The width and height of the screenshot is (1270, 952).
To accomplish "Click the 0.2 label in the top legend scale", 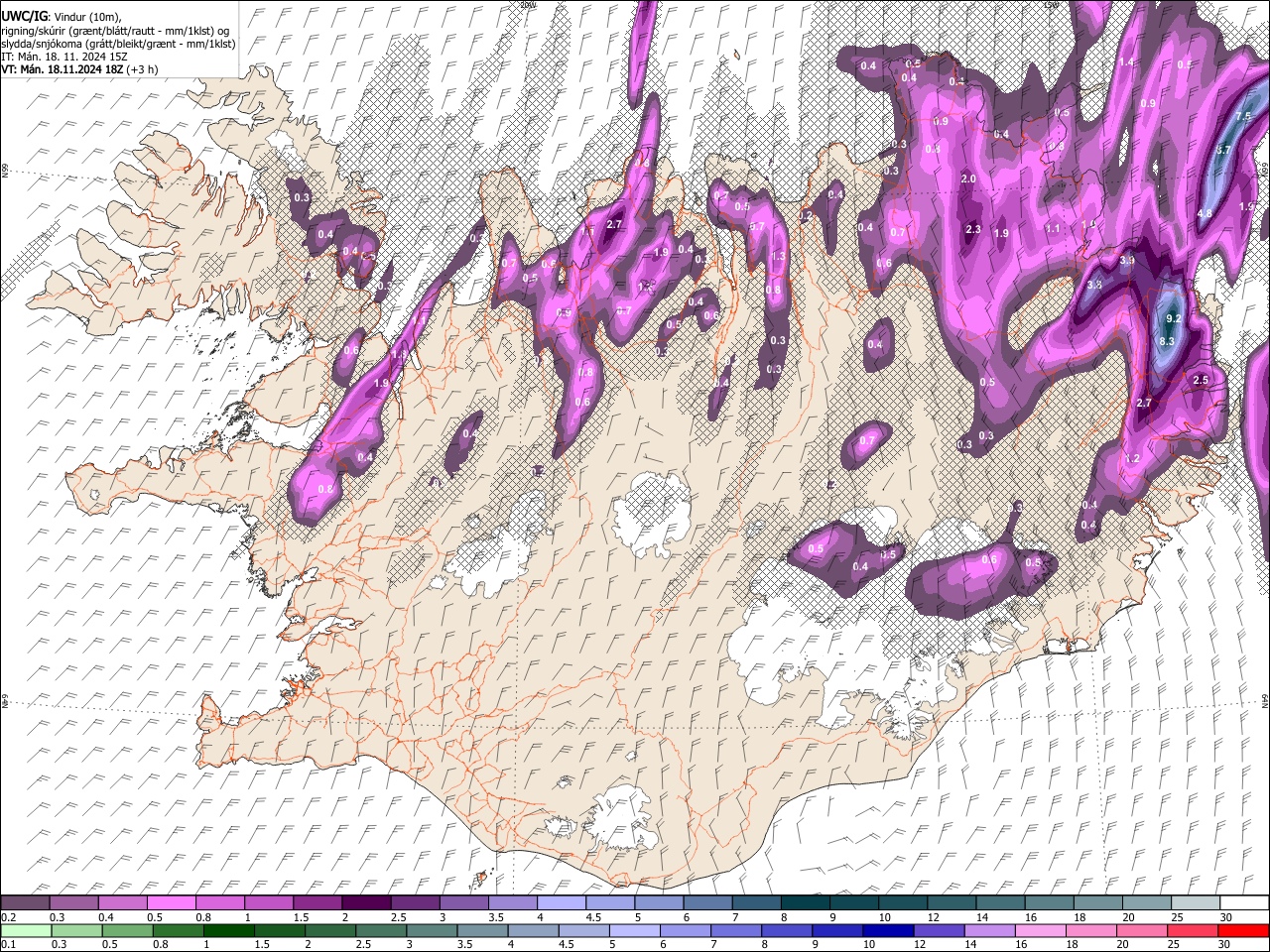I will point(10,916).
